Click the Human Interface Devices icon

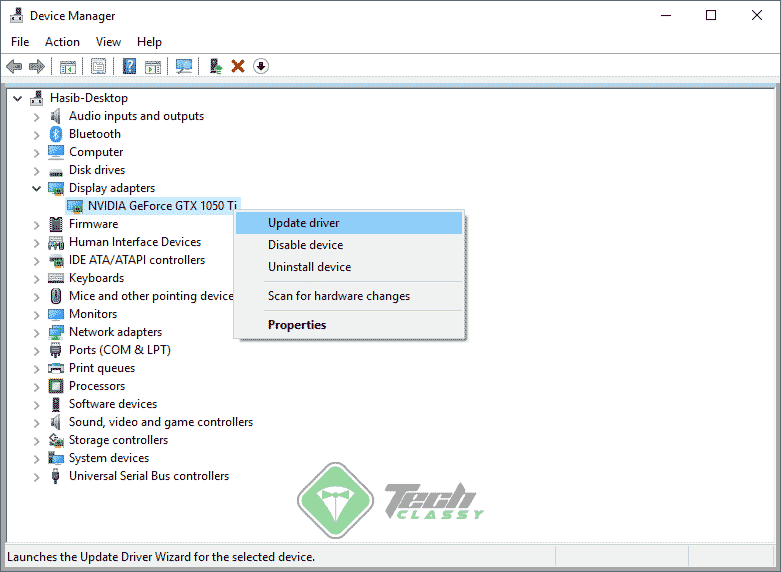pos(56,243)
